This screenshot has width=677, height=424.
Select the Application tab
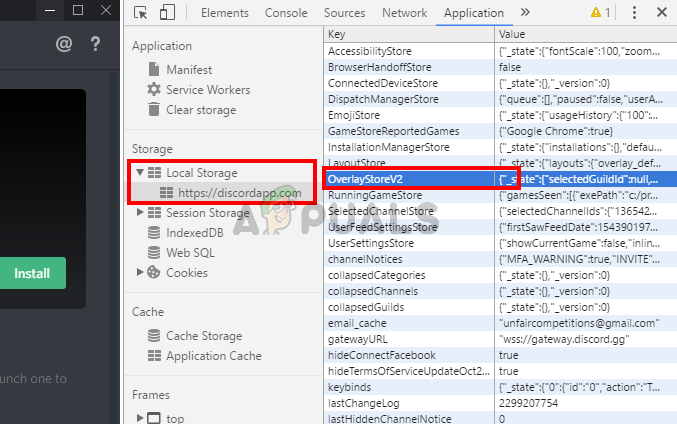pos(474,13)
